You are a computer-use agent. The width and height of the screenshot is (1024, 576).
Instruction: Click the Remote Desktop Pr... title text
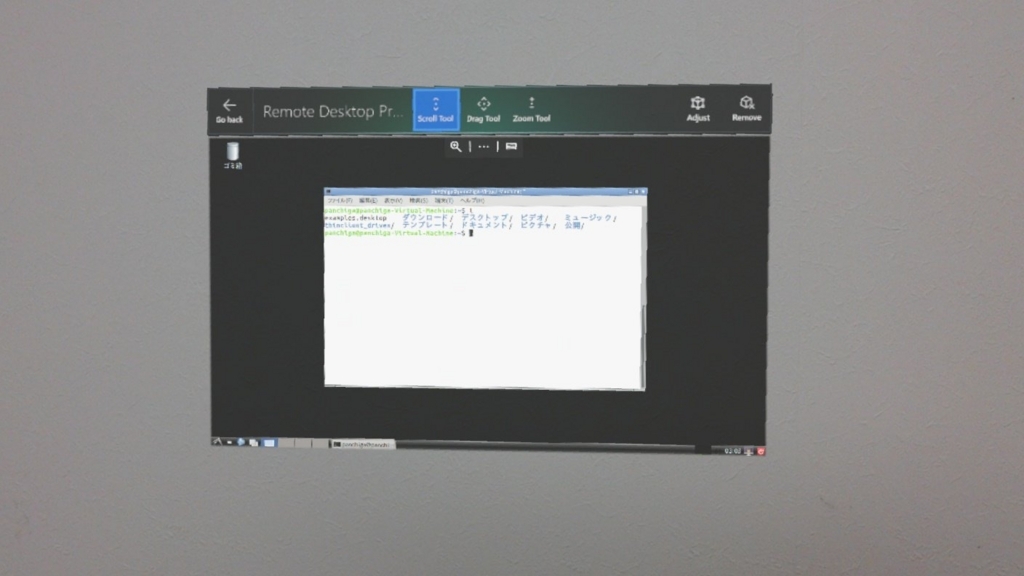(332, 111)
